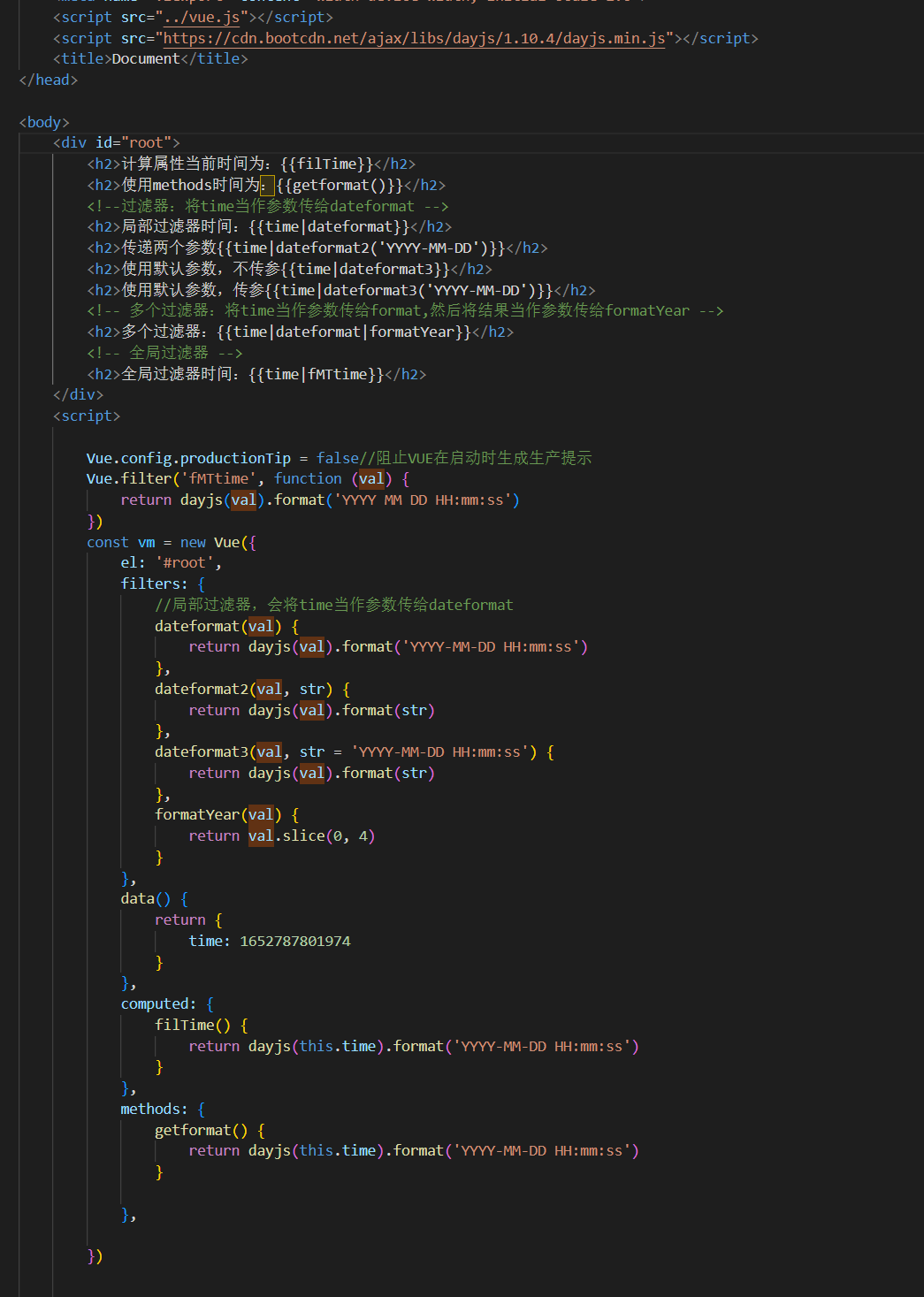Click the filters: property key

click(154, 584)
